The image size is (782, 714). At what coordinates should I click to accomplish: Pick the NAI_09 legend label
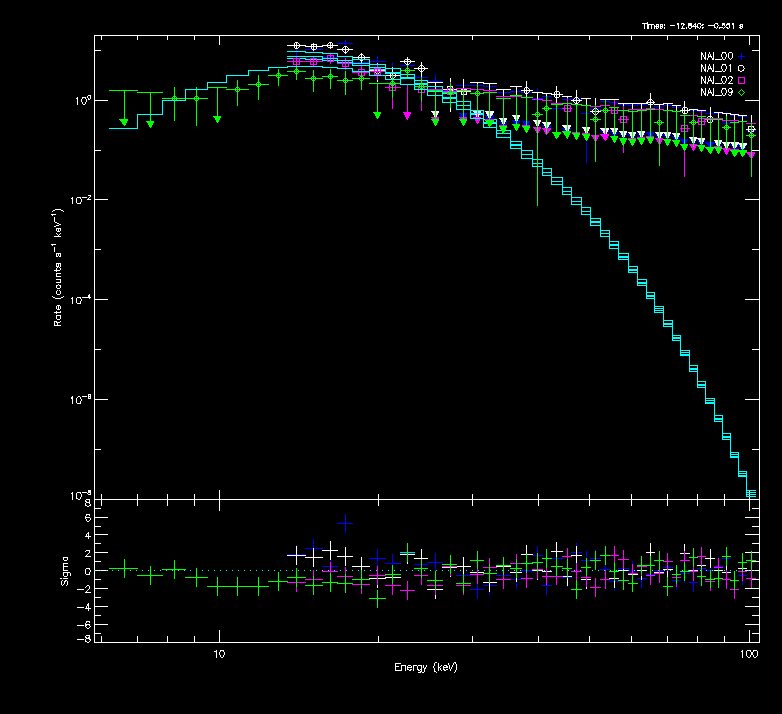(x=716, y=92)
